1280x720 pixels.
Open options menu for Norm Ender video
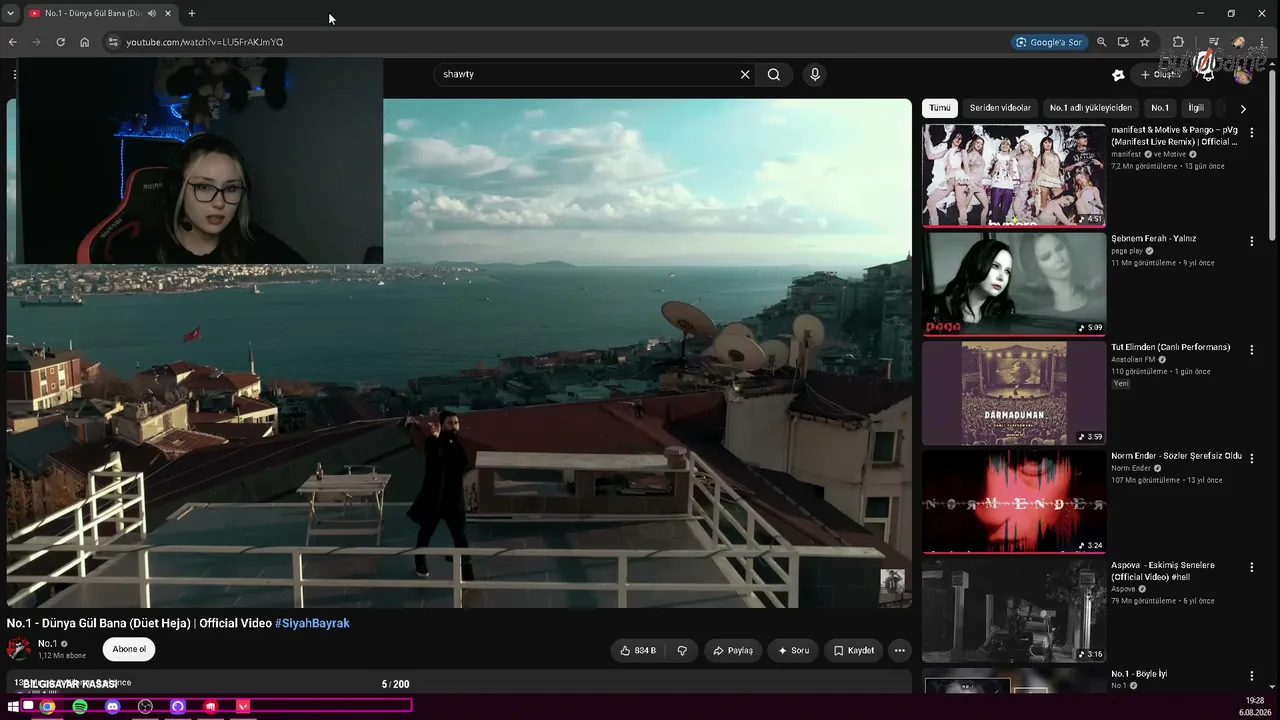1251,458
